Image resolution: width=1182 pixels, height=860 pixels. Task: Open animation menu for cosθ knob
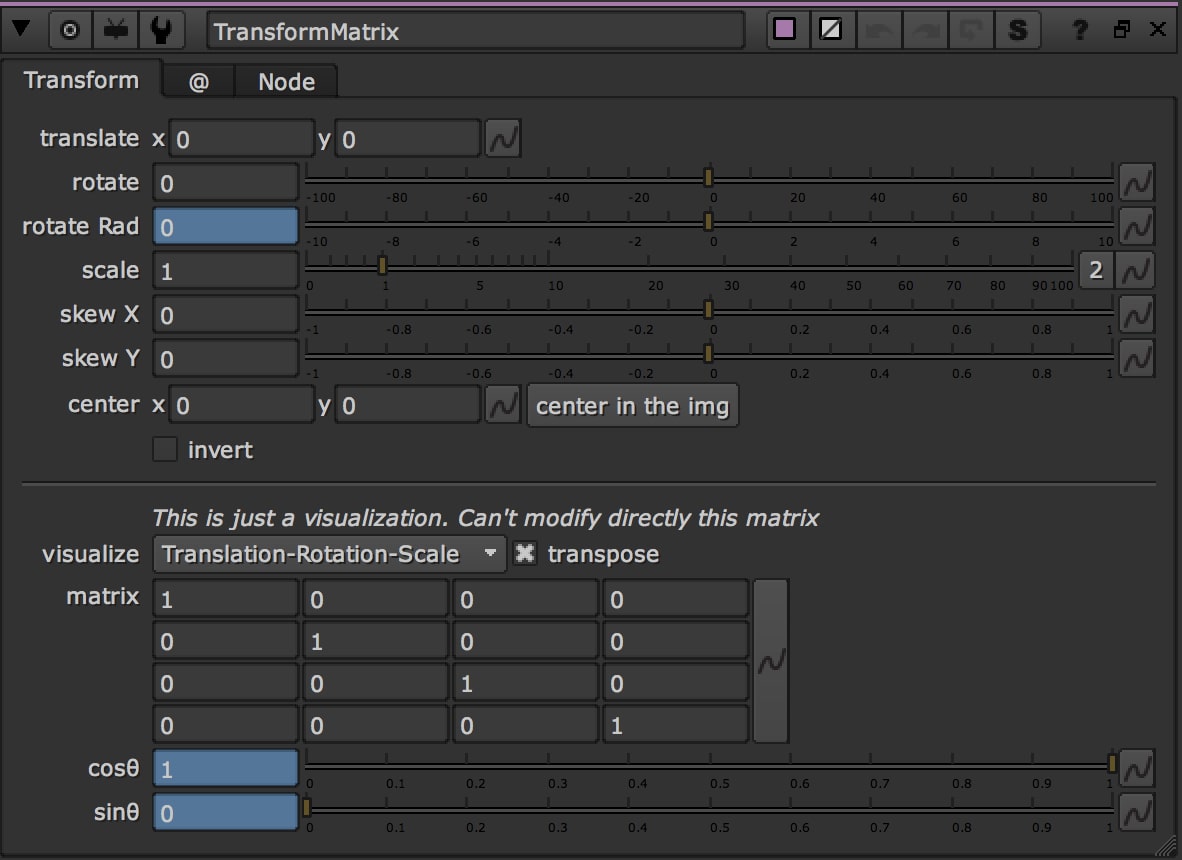pyautogui.click(x=1136, y=769)
